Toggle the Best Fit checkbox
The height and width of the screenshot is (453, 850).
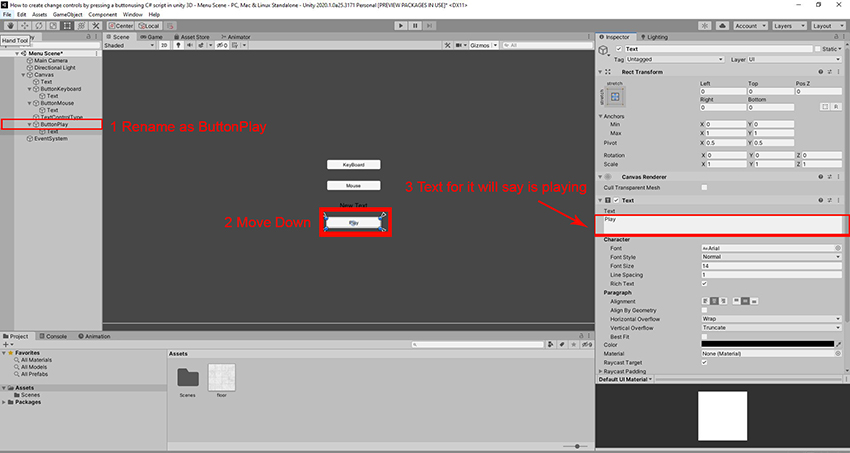[704, 336]
